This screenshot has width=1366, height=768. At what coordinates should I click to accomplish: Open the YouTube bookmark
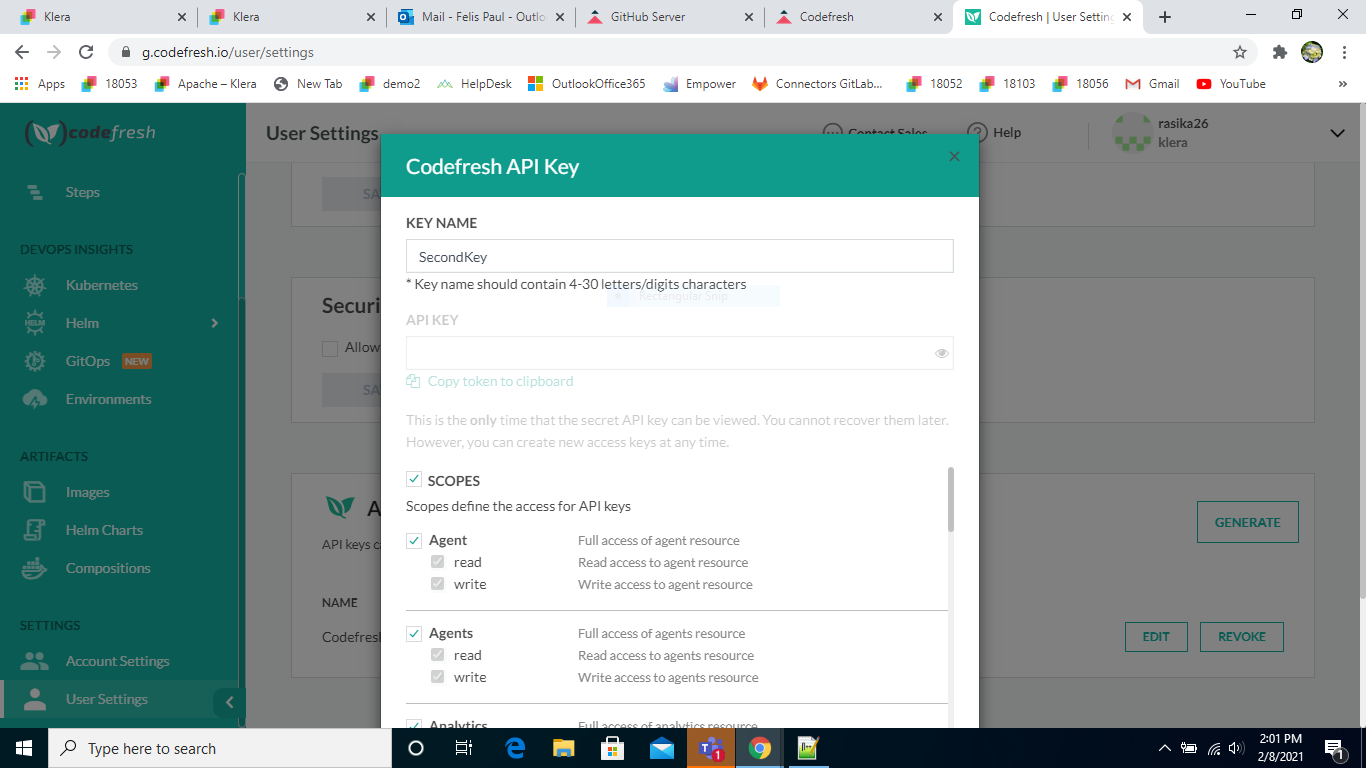(1231, 84)
